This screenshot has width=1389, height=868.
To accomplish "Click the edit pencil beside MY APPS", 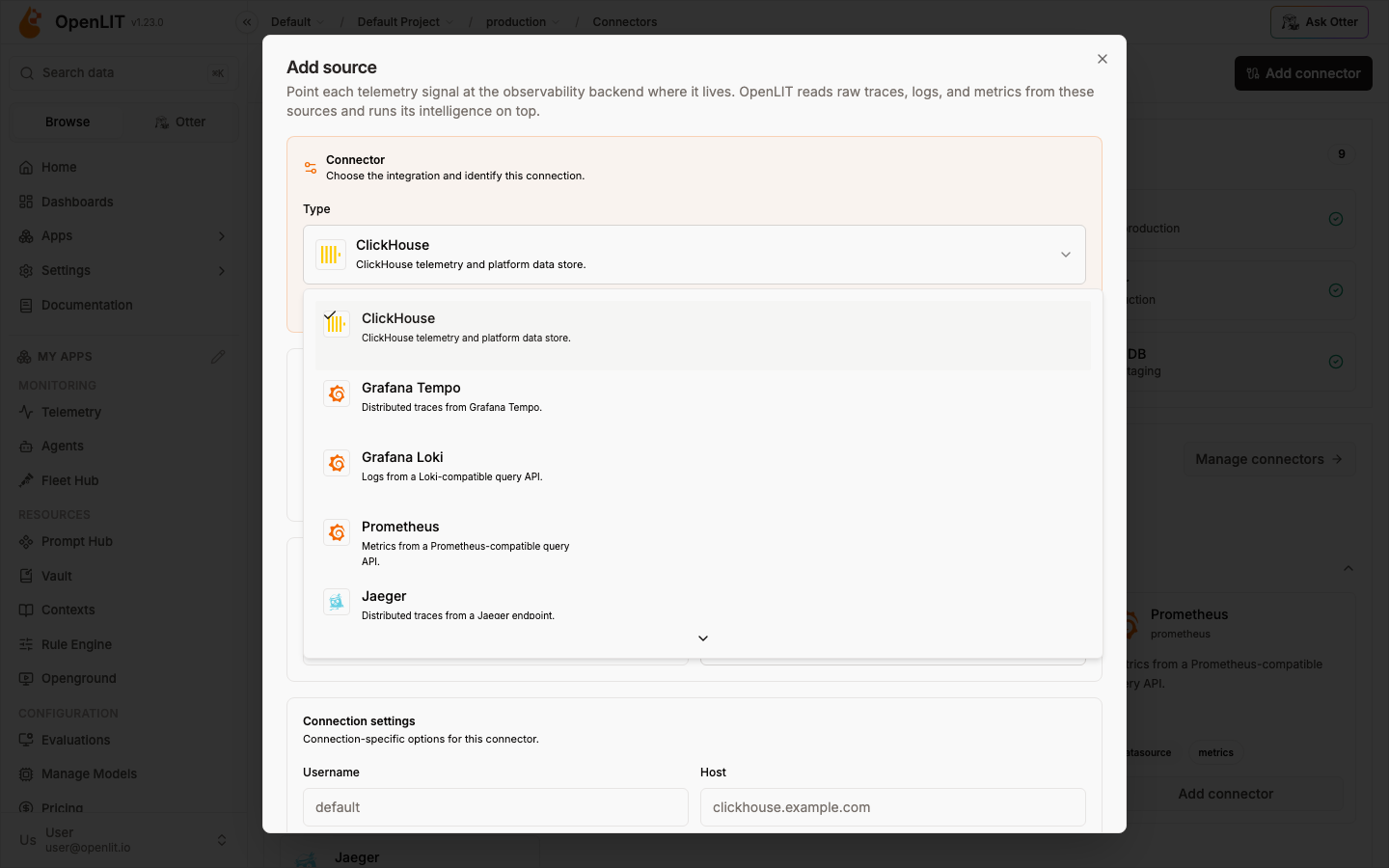I will pyautogui.click(x=218, y=357).
